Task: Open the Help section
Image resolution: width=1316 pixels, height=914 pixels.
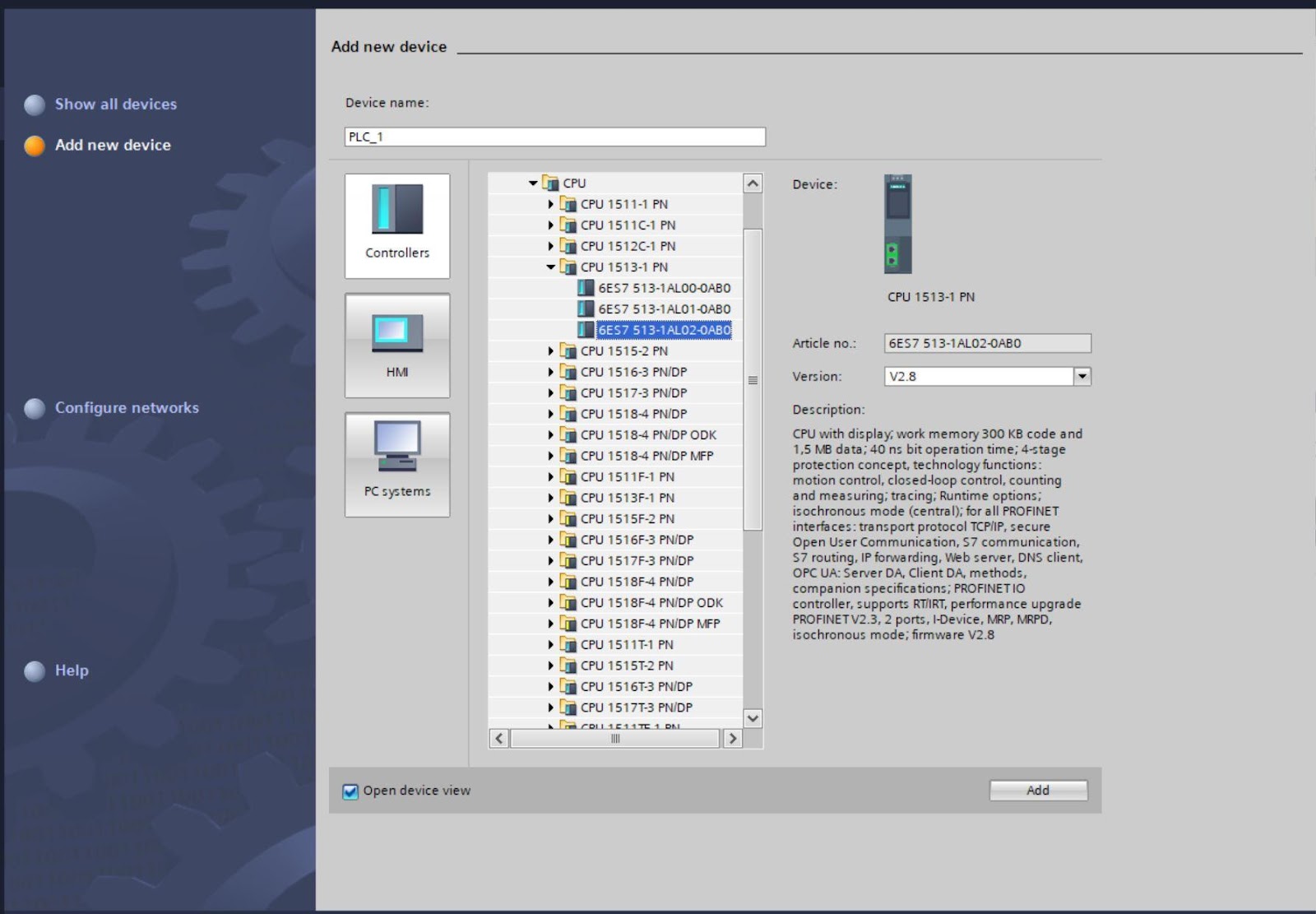Action: (x=72, y=670)
